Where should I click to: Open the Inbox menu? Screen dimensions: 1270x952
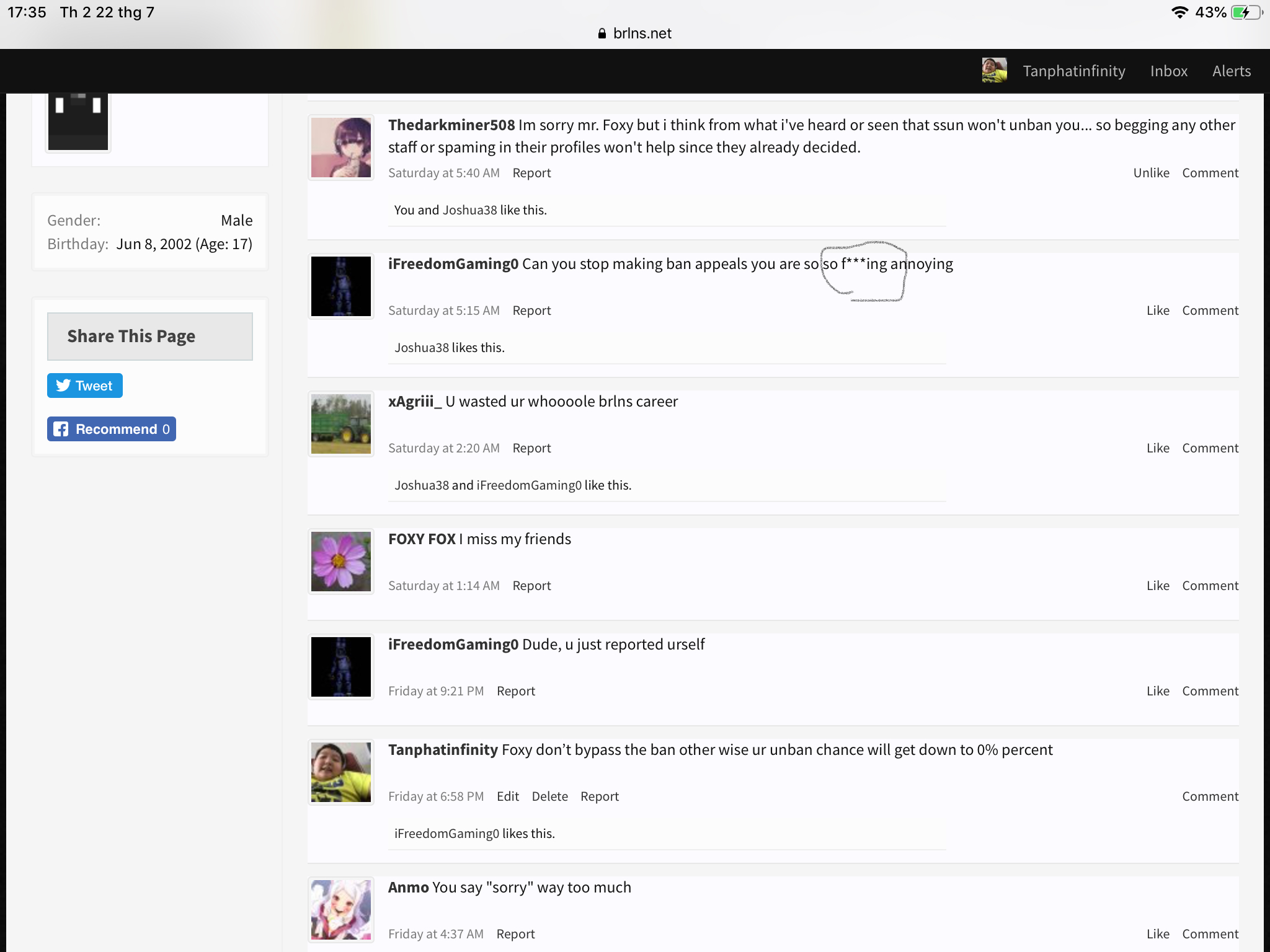(1169, 71)
